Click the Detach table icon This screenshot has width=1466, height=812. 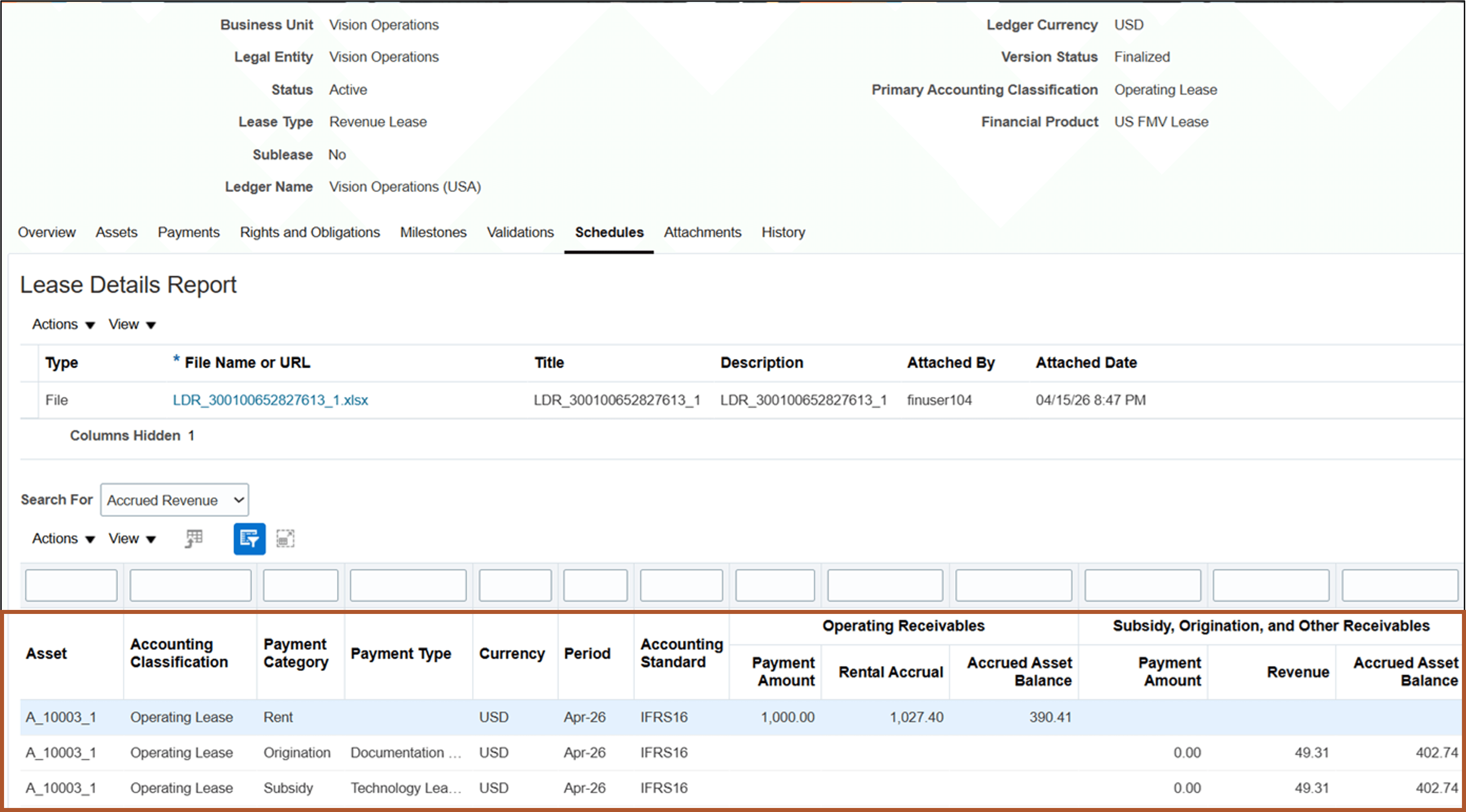pyautogui.click(x=285, y=538)
